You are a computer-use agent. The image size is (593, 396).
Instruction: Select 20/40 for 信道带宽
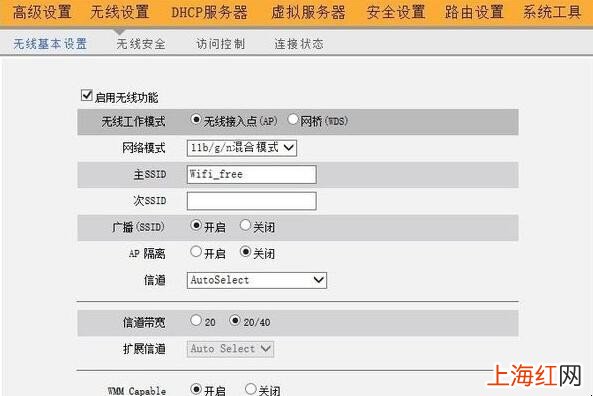(x=235, y=320)
